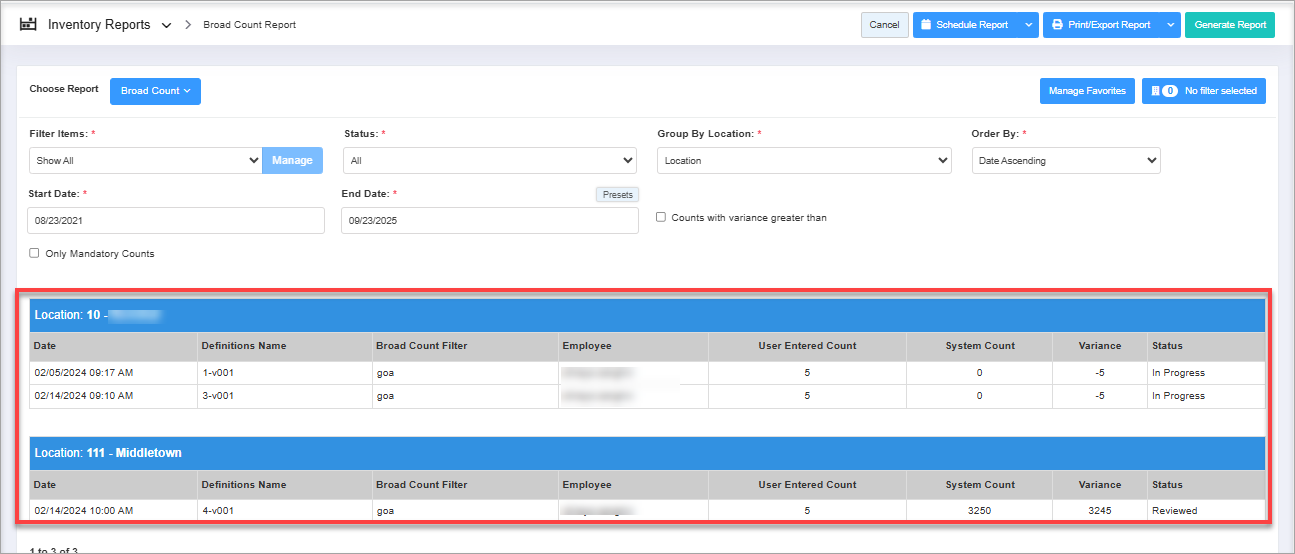
Task: Open the Status dropdown set to All
Action: [490, 160]
